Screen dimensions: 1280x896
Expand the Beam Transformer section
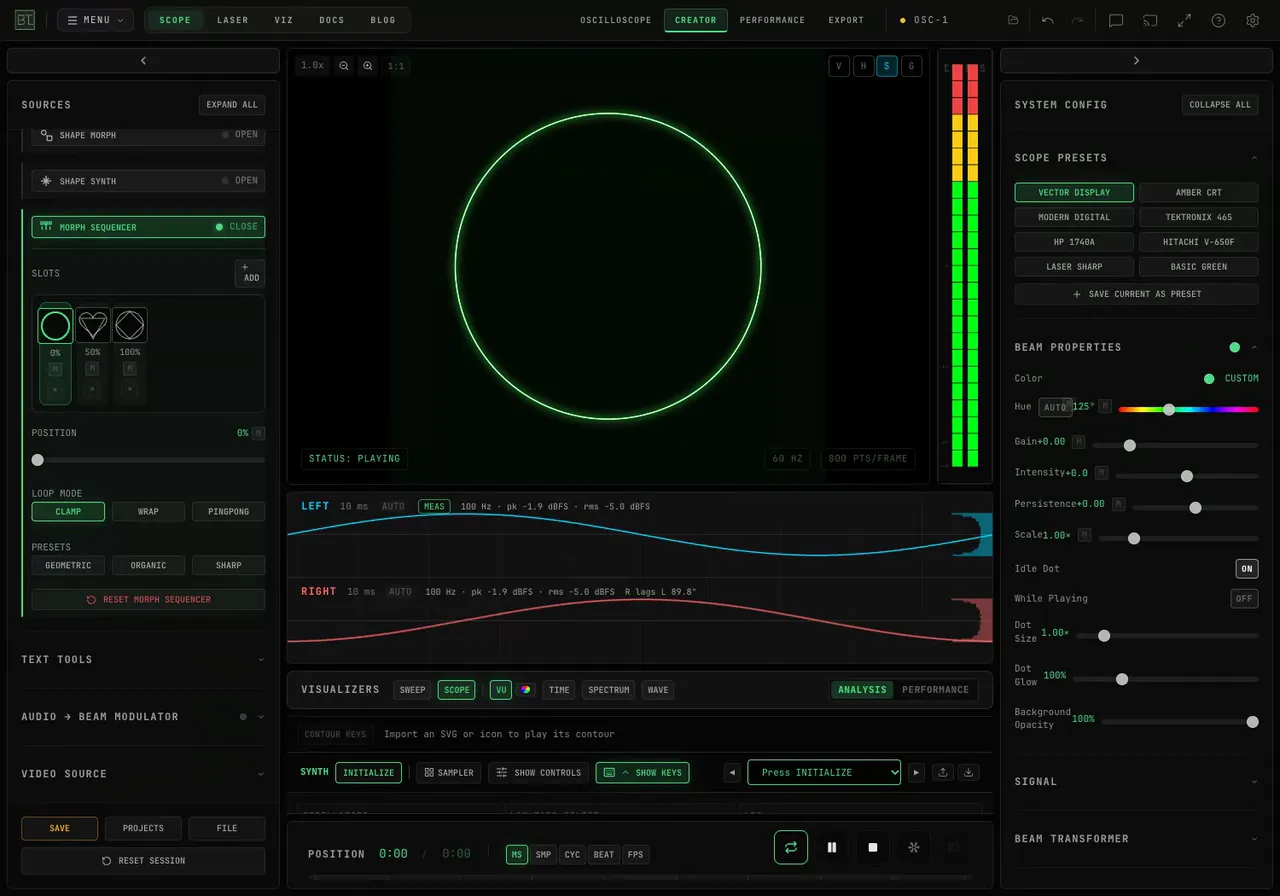click(x=1136, y=839)
